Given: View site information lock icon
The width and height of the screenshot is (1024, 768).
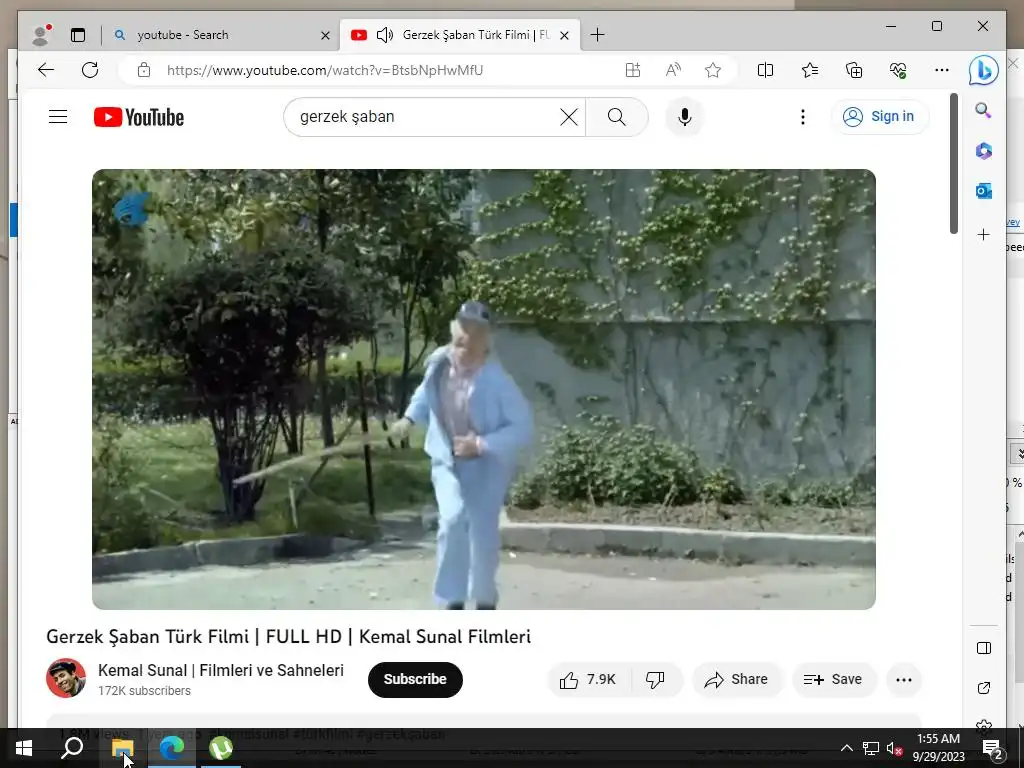Looking at the screenshot, I should tap(144, 70).
